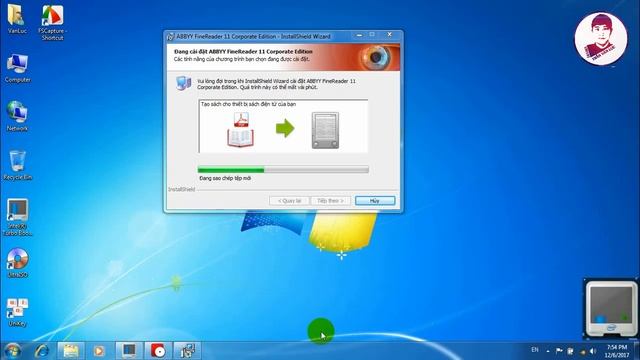640x360 pixels.
Task: Click the 'Đang sao chép tệp mới' status text
Action: click(x=225, y=178)
